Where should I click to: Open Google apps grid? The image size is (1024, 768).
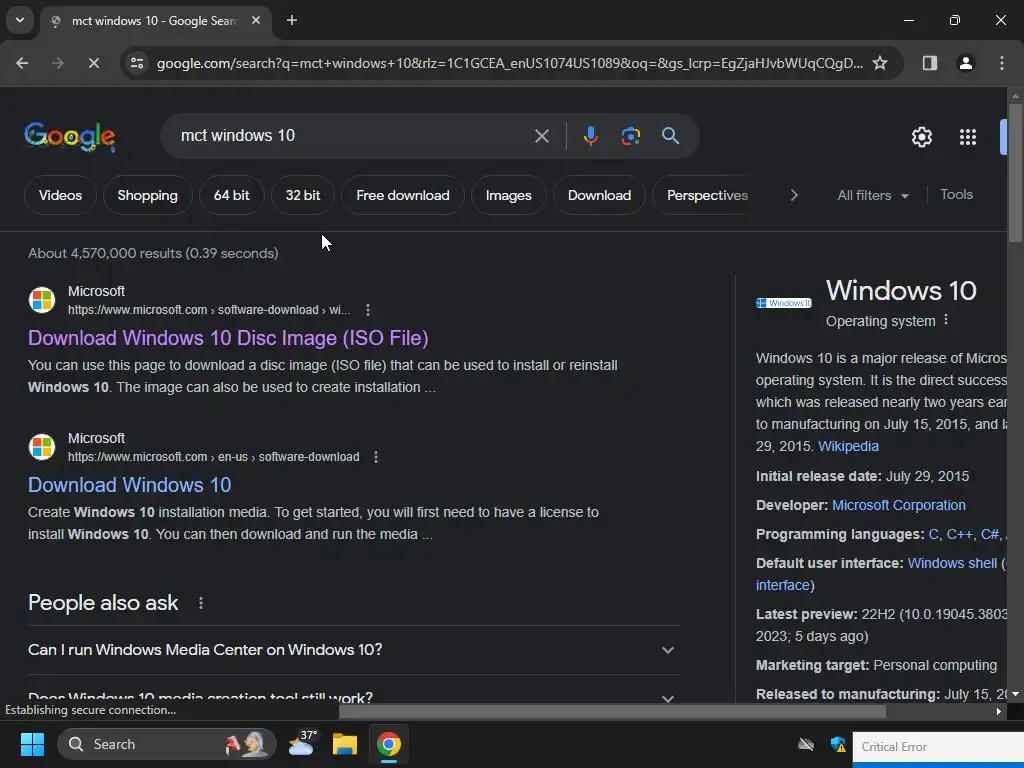(968, 137)
